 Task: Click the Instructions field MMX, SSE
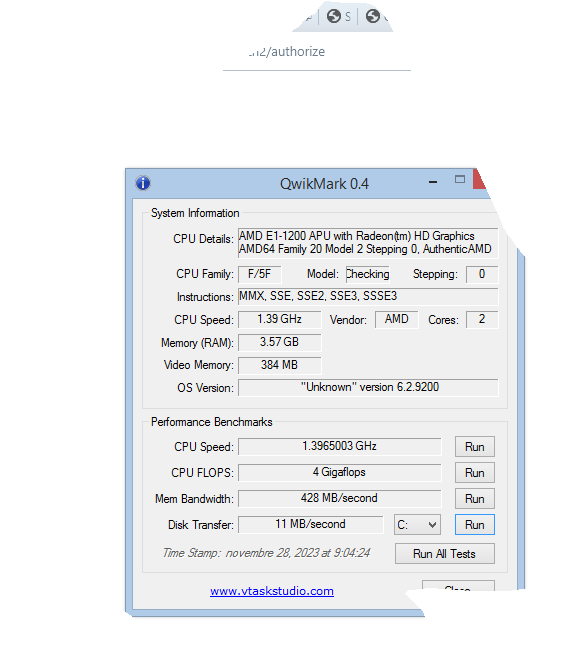[368, 297]
